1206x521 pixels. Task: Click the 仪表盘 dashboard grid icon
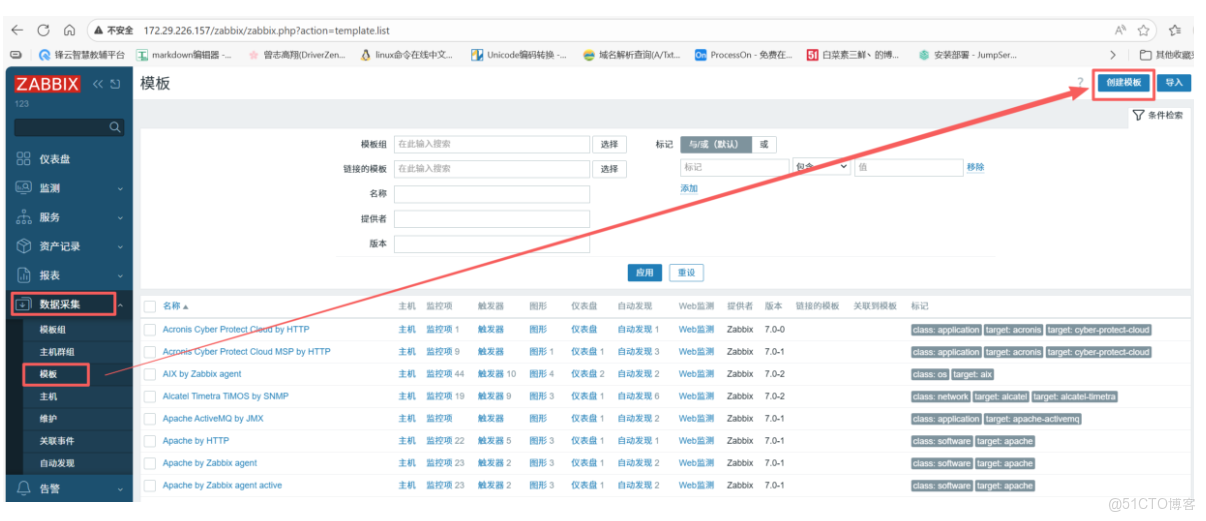(24, 159)
